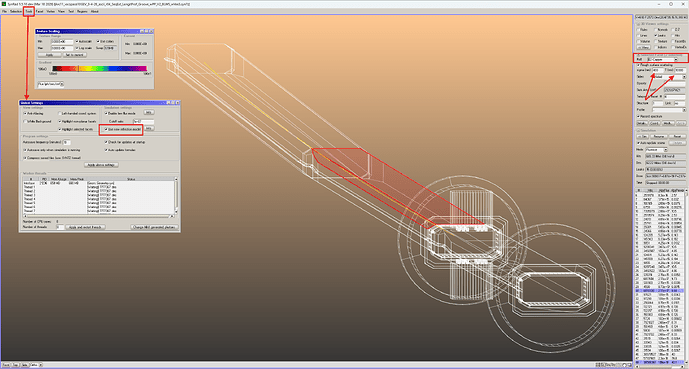Open the Vertex menu

[51, 11]
